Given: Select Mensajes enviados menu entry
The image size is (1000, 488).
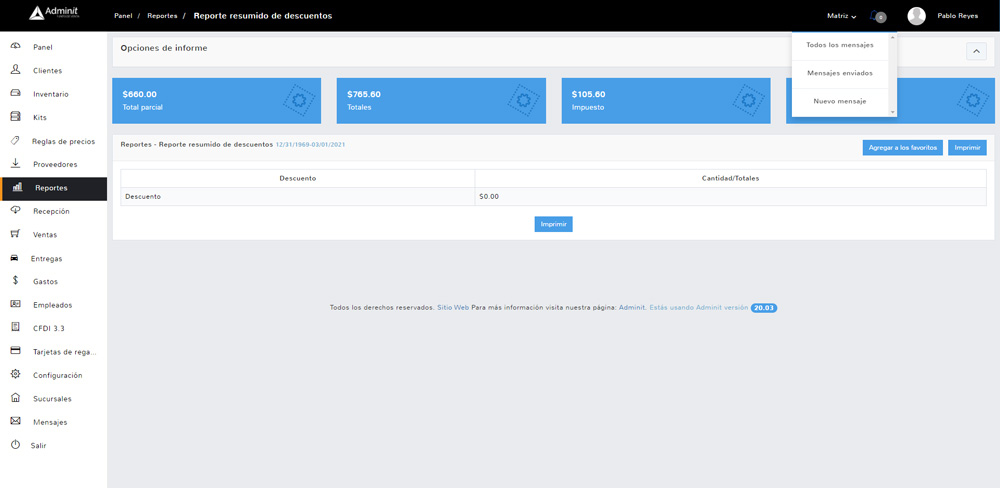Looking at the screenshot, I should coord(839,73).
